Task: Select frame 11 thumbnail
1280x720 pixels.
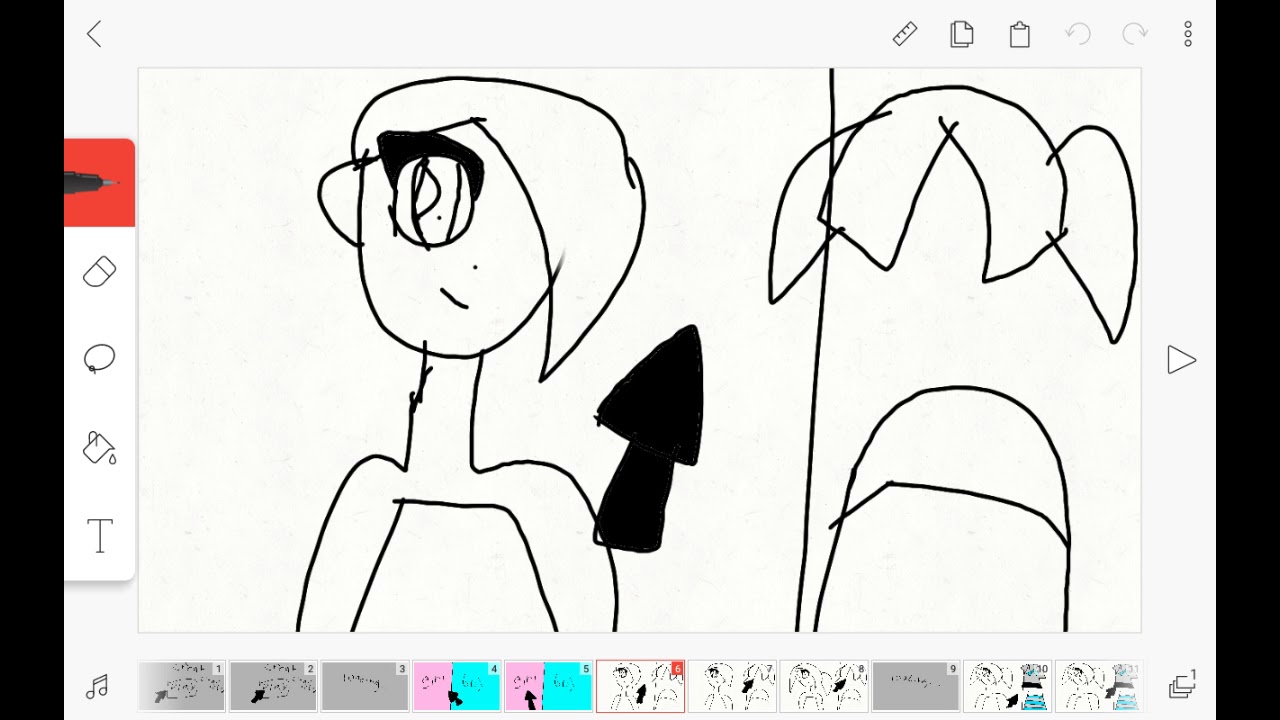Action: [x=1099, y=686]
